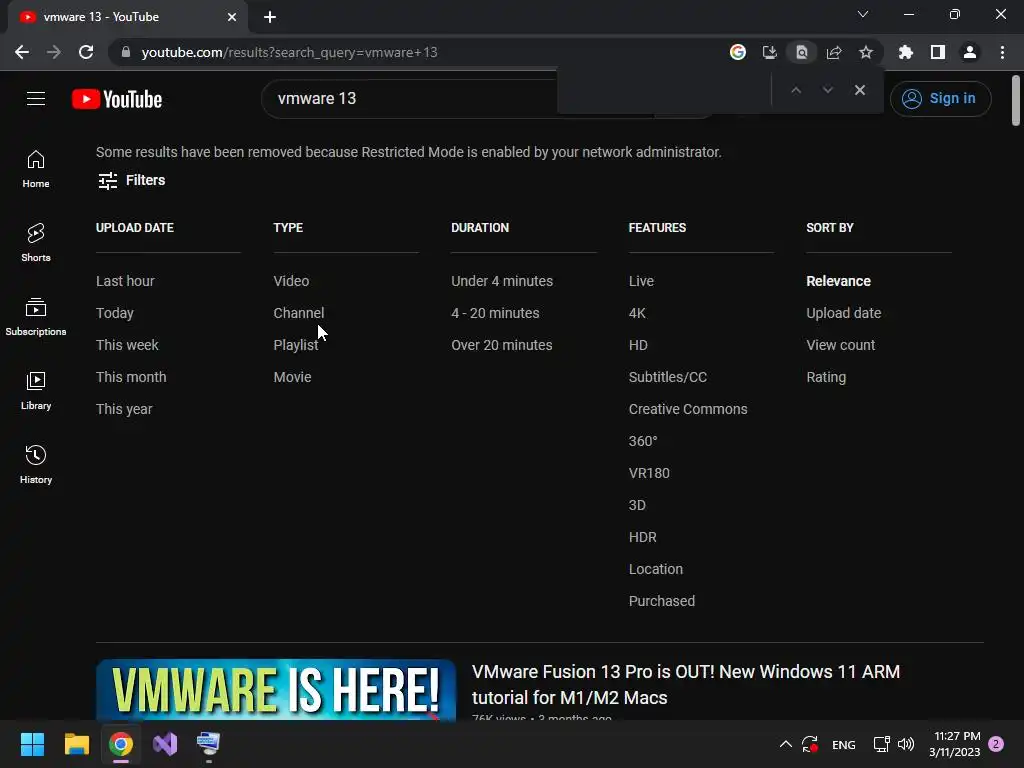Open the Chrome profile icon
The height and width of the screenshot is (768, 1024).
point(969,52)
